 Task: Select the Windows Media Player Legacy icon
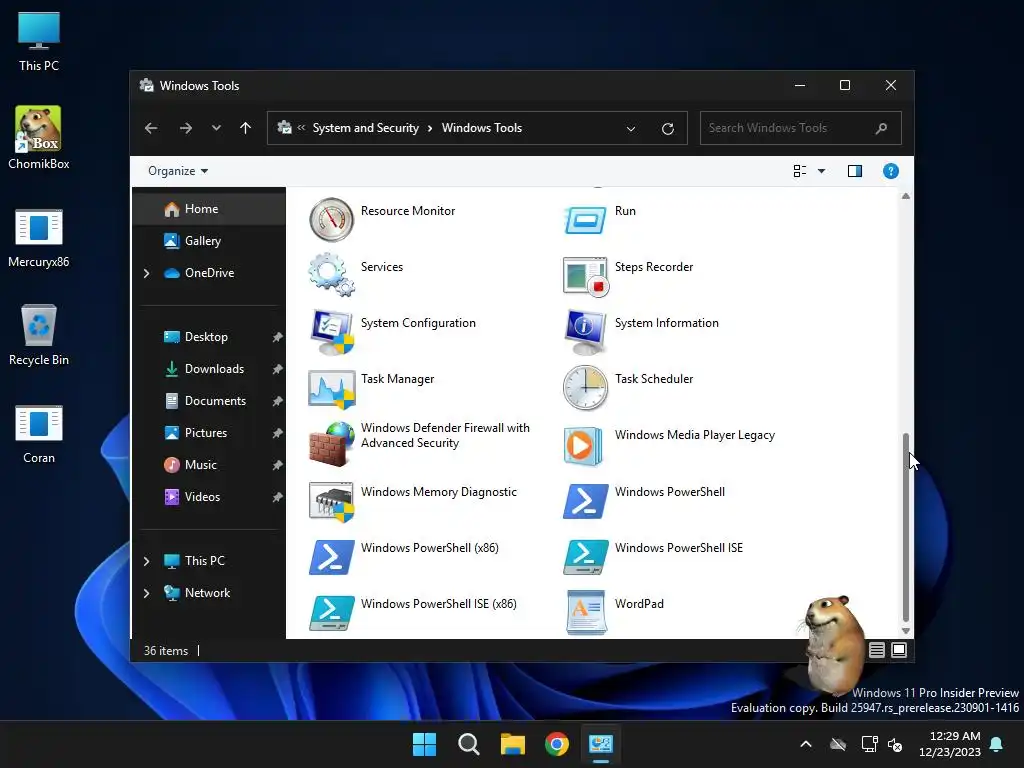pos(583,445)
